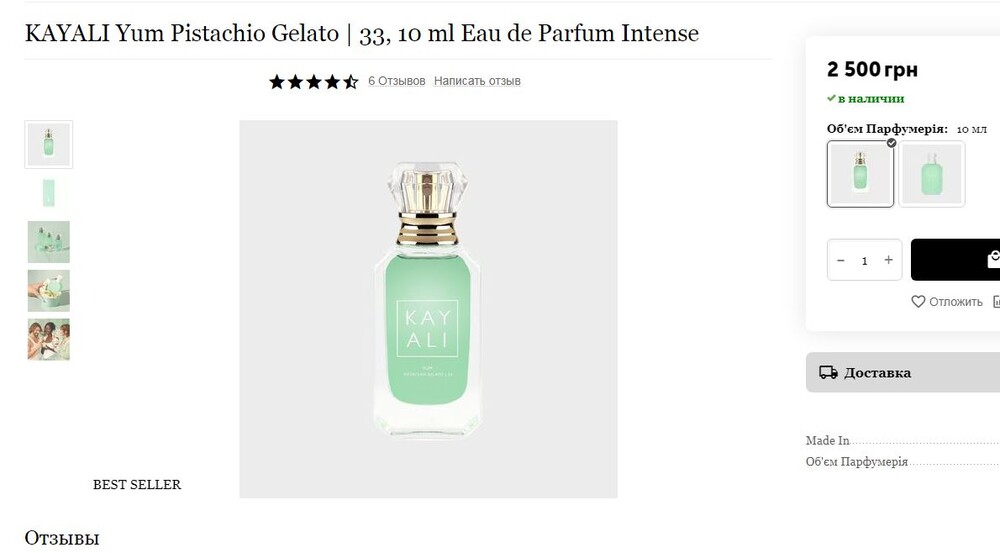
Task: Click the minus quantity button
Action: point(841,260)
